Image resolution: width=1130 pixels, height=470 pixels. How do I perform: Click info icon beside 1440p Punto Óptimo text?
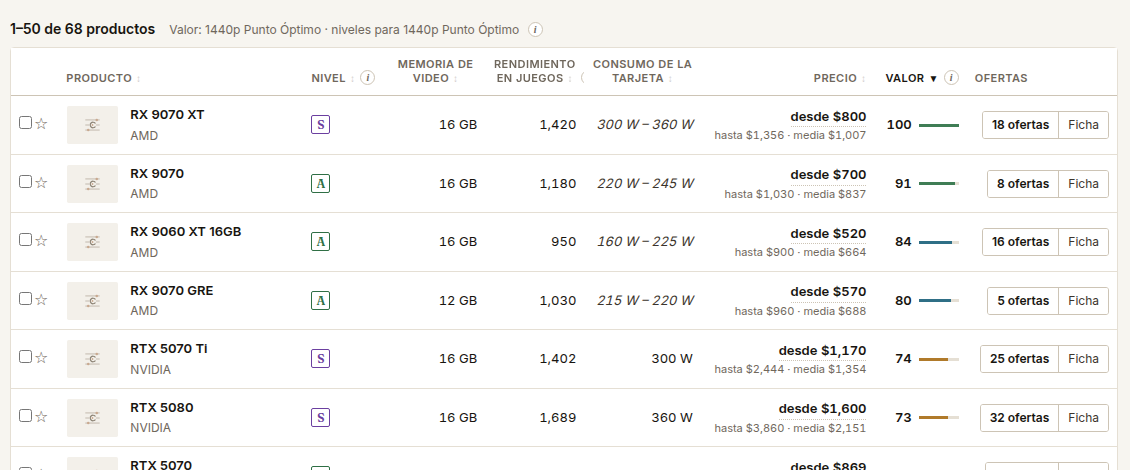tap(535, 30)
